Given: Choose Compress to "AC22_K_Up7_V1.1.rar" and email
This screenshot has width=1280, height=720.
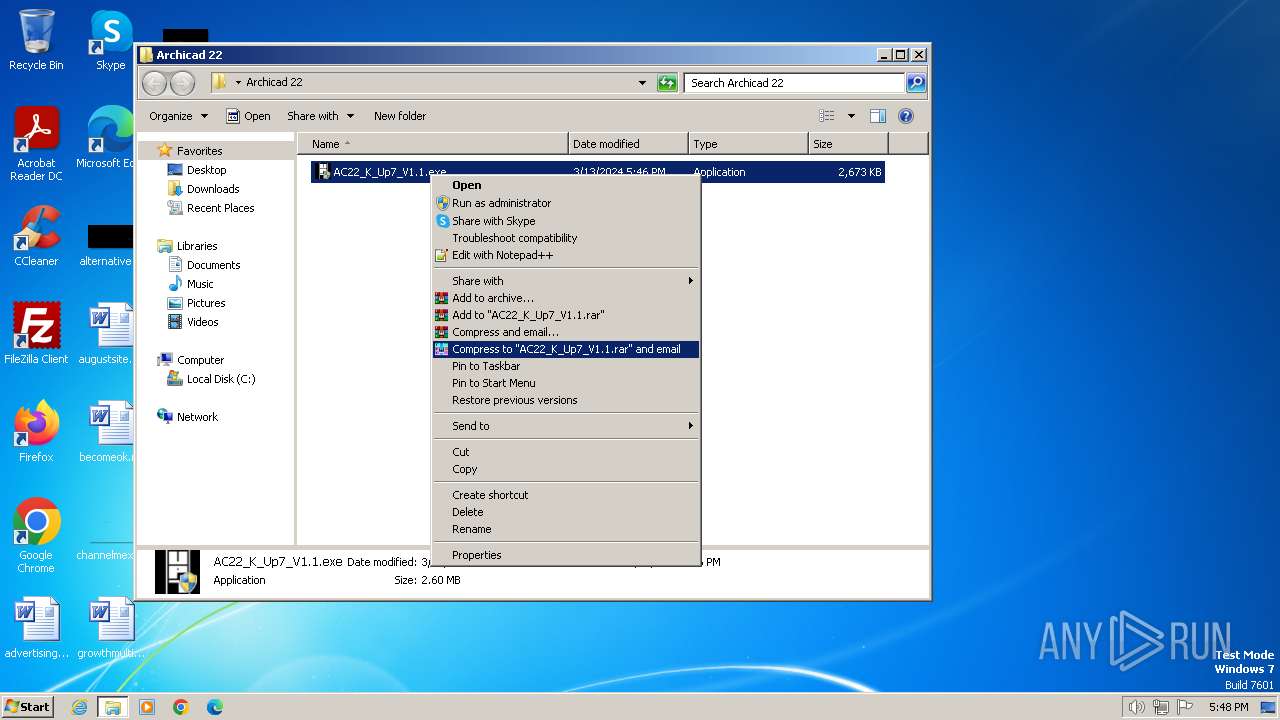Looking at the screenshot, I should [x=566, y=349].
